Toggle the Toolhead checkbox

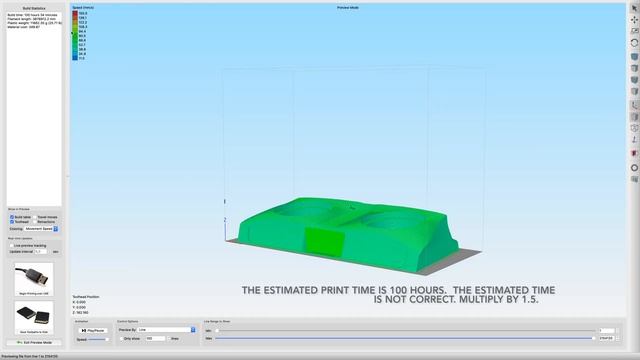pyautogui.click(x=12, y=222)
